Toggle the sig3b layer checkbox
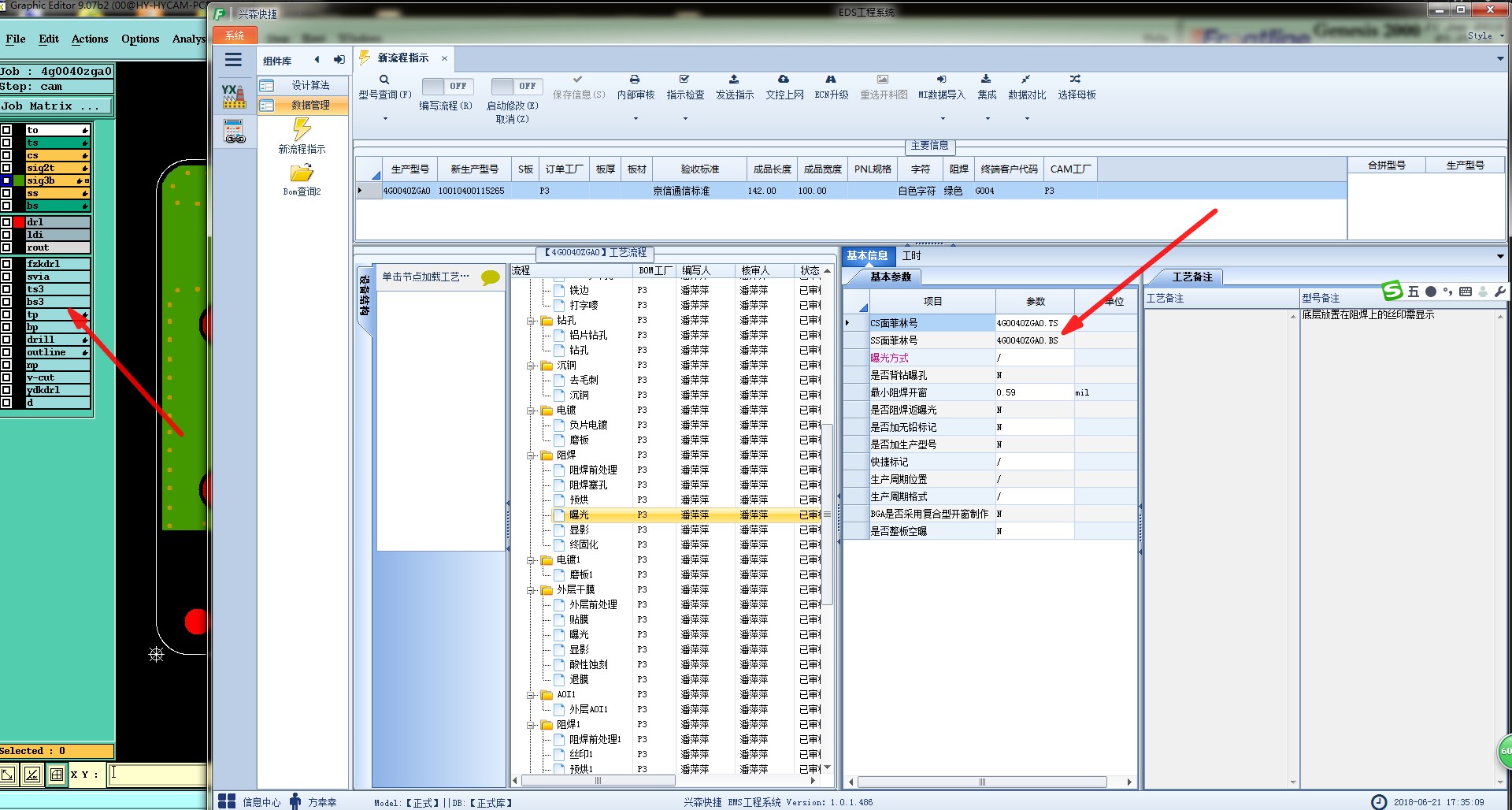Screen dimensions: 1512x810 tap(6, 180)
